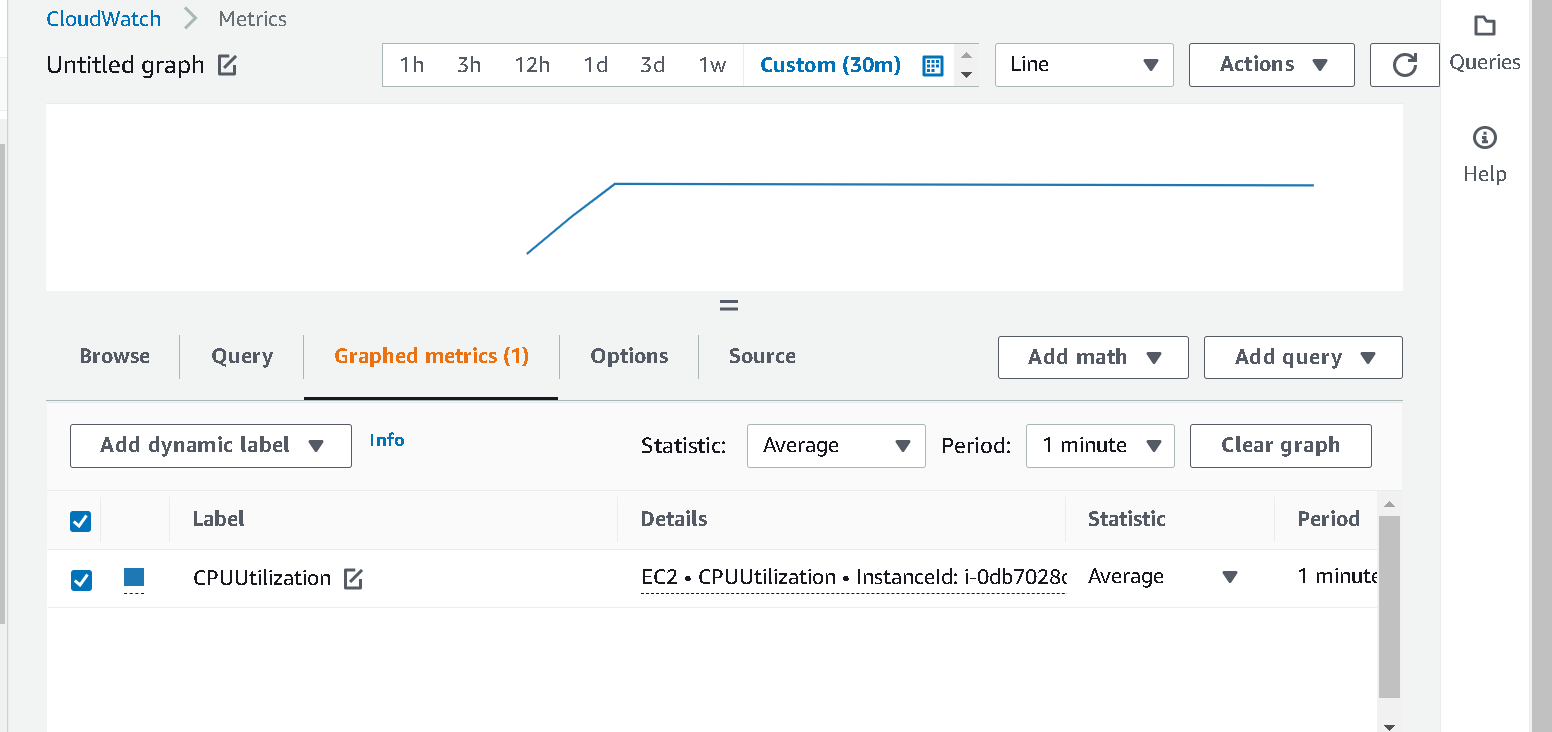The image size is (1552, 732).
Task: Open the Queries folder icon
Action: click(x=1485, y=26)
